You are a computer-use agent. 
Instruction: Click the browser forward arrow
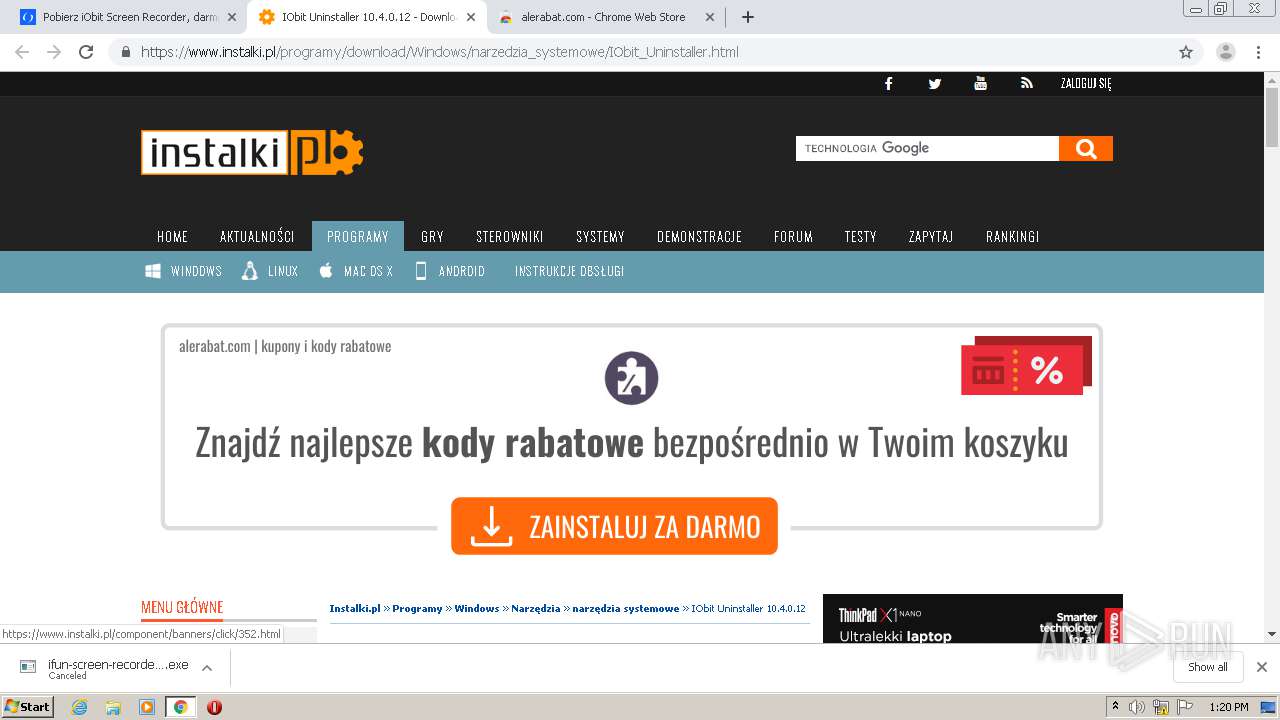pyautogui.click(x=54, y=52)
